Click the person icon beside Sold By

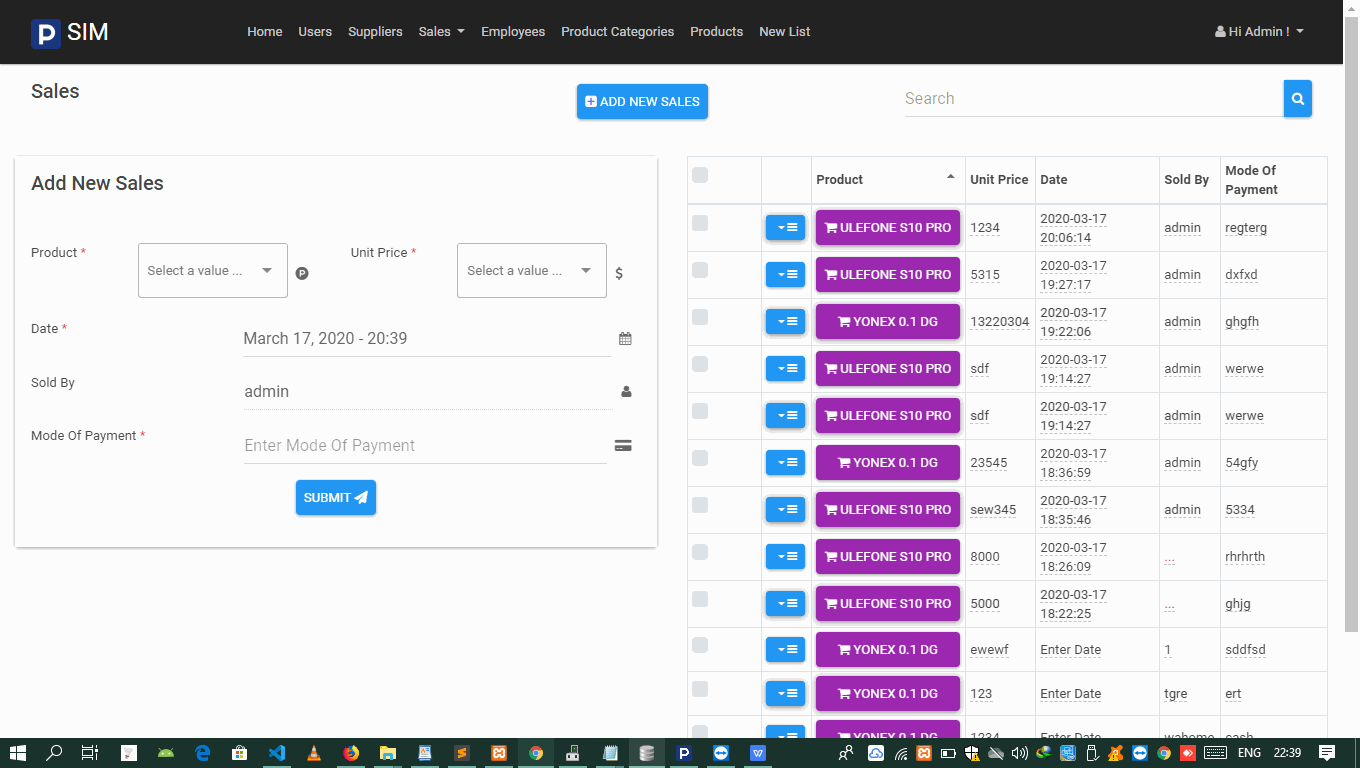(x=626, y=392)
